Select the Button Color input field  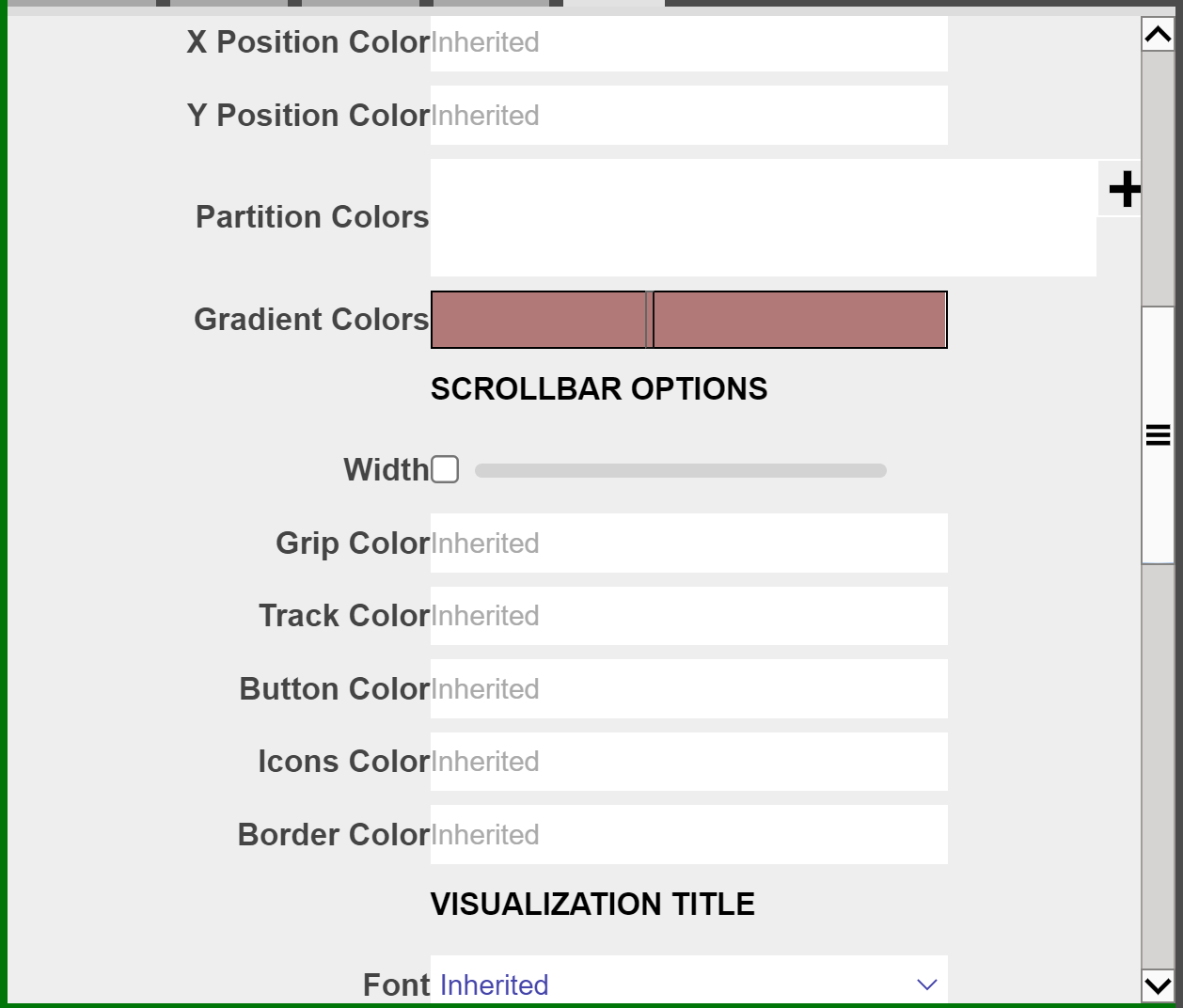(688, 689)
